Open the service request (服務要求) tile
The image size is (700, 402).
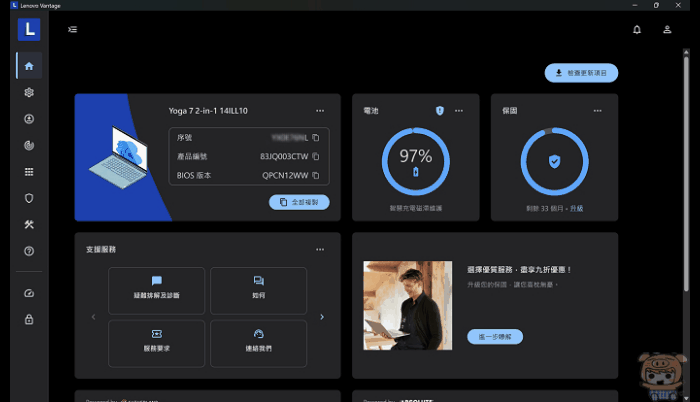157,343
